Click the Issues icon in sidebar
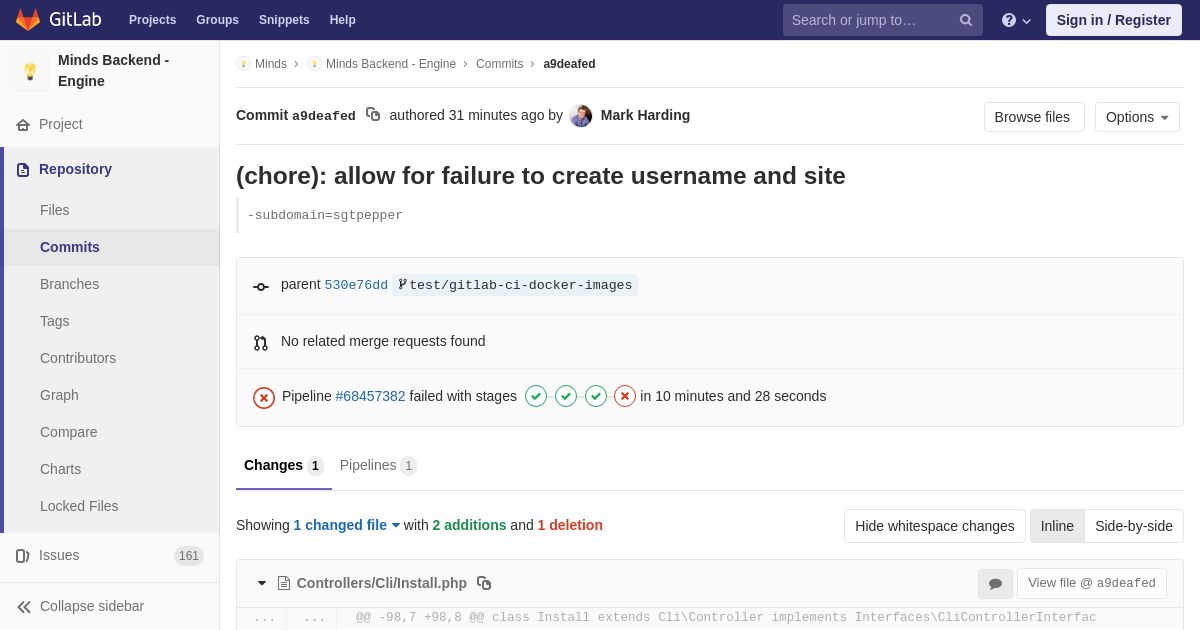Screen dimensions: 1200x630 23,556
